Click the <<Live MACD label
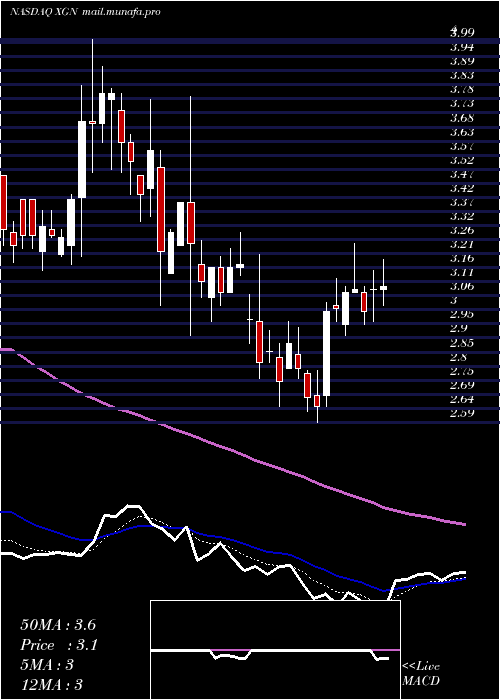The height and width of the screenshot is (700, 500). (x=421, y=674)
